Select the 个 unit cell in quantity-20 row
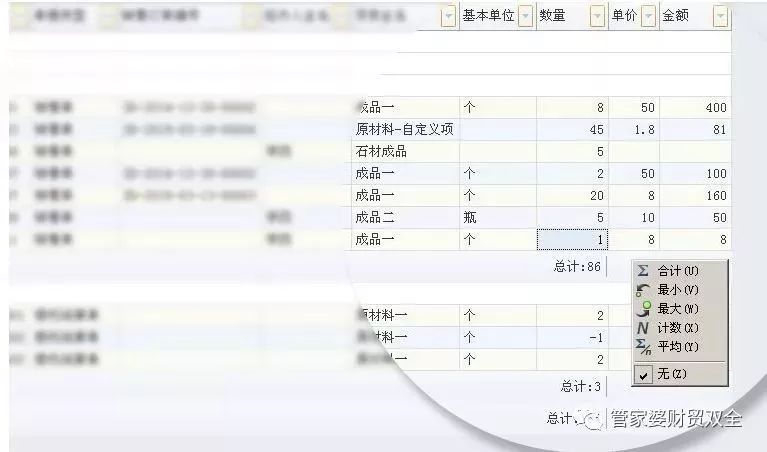Viewport: 767px width, 452px height. (x=498, y=196)
